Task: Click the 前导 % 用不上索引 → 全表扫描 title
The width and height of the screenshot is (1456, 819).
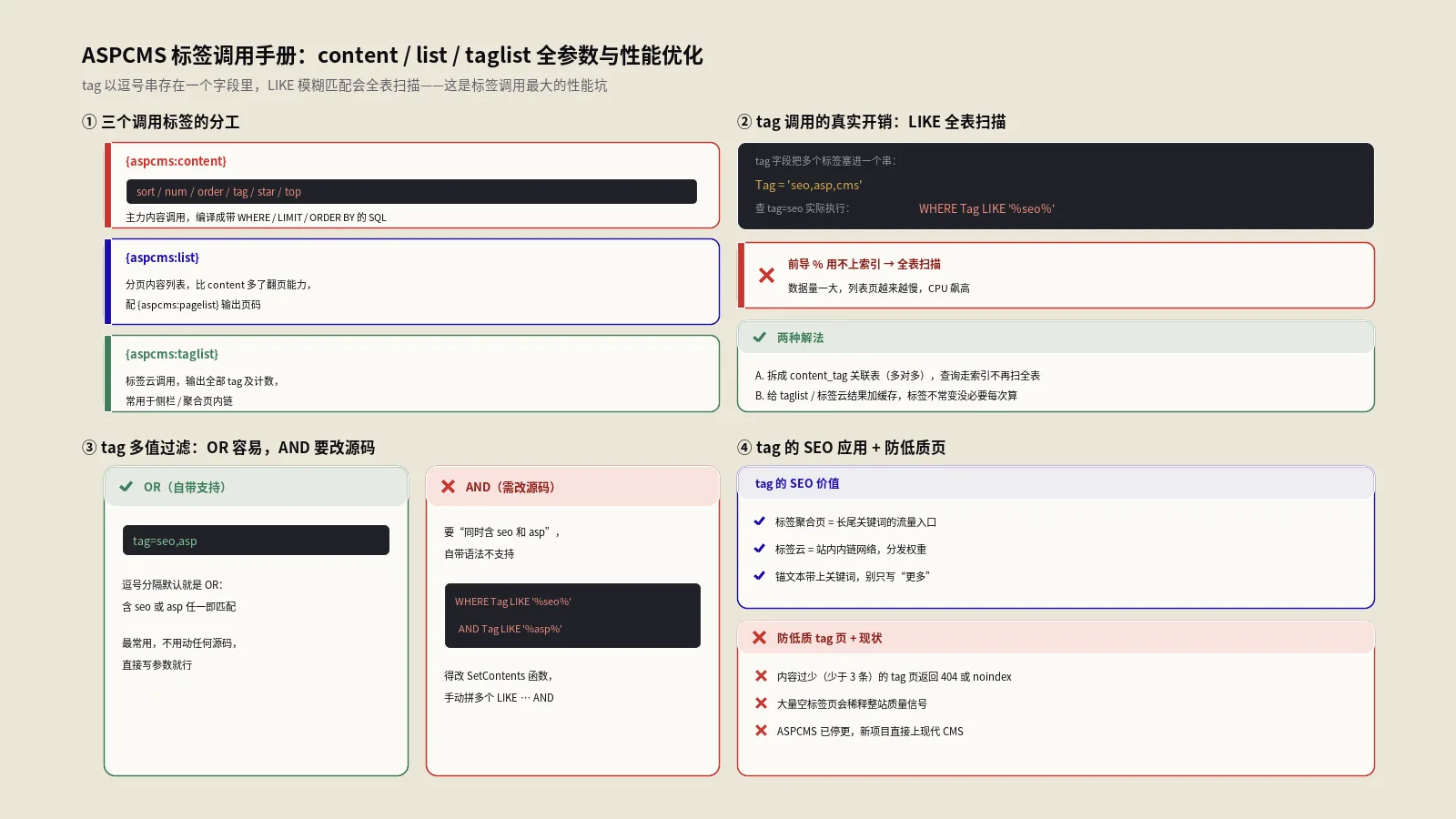Action: pyautogui.click(x=864, y=264)
